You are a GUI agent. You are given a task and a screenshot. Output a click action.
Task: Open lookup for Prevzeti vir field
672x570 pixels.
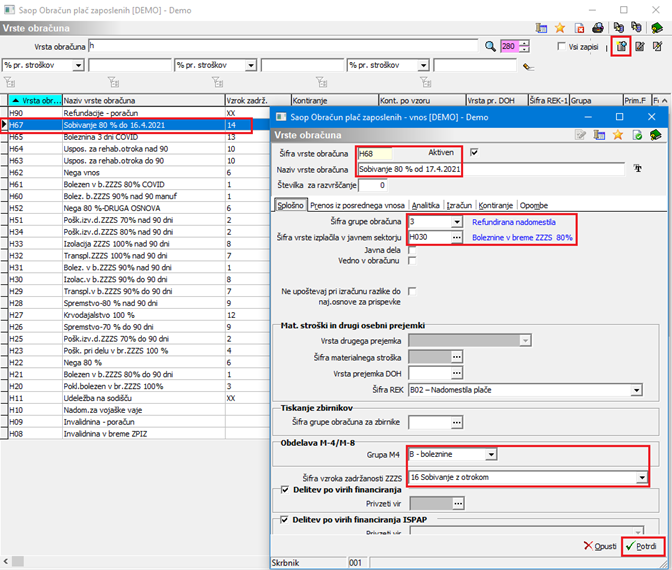click(x=458, y=503)
